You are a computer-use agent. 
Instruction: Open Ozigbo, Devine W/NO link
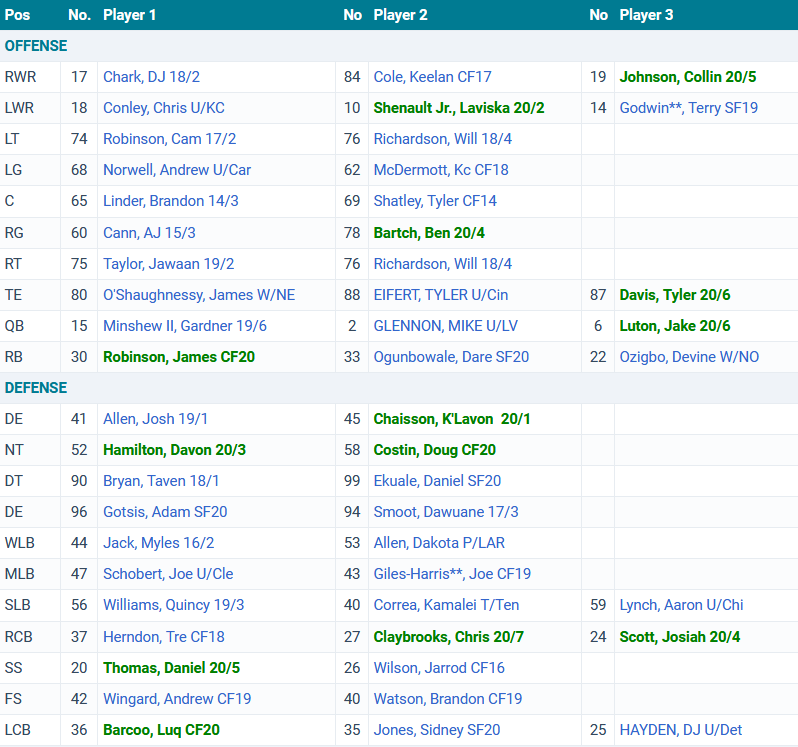tap(689, 357)
